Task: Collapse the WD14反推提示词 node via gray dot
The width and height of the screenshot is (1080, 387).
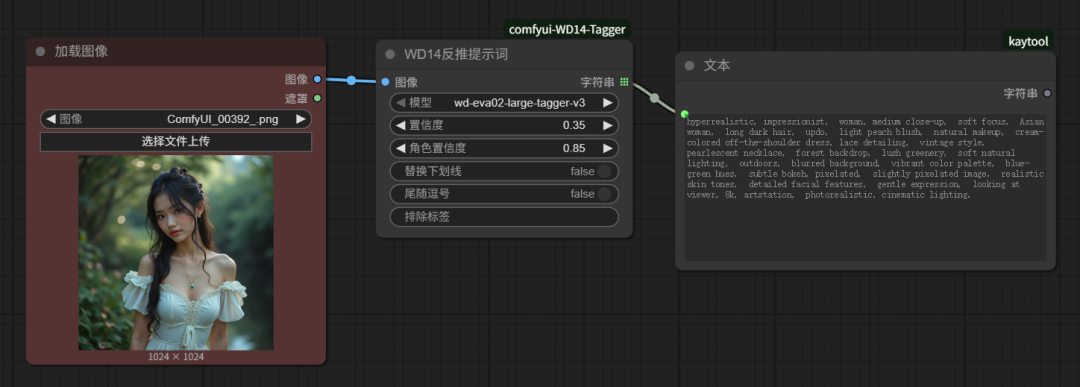Action: (x=391, y=54)
